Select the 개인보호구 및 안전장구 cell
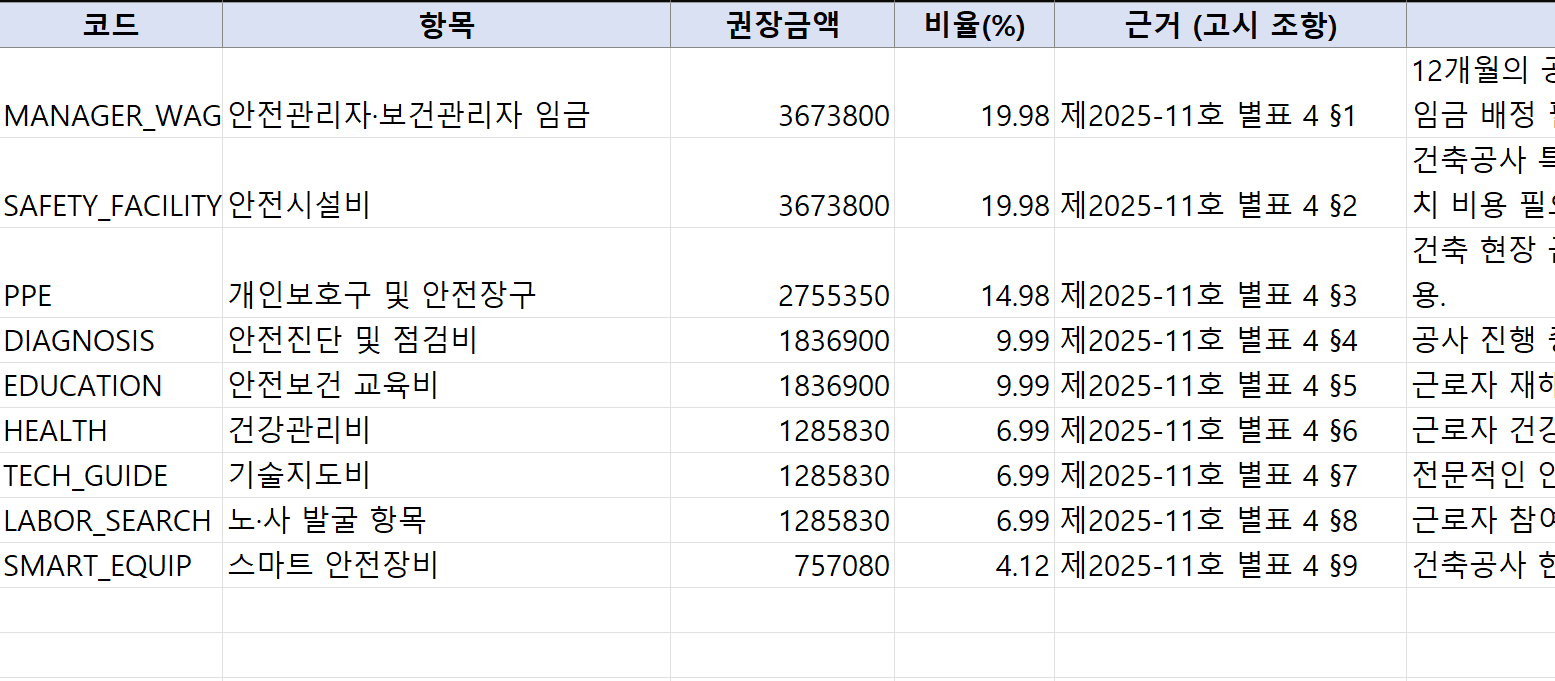Viewport: 1555px width, 681px height. (446, 273)
